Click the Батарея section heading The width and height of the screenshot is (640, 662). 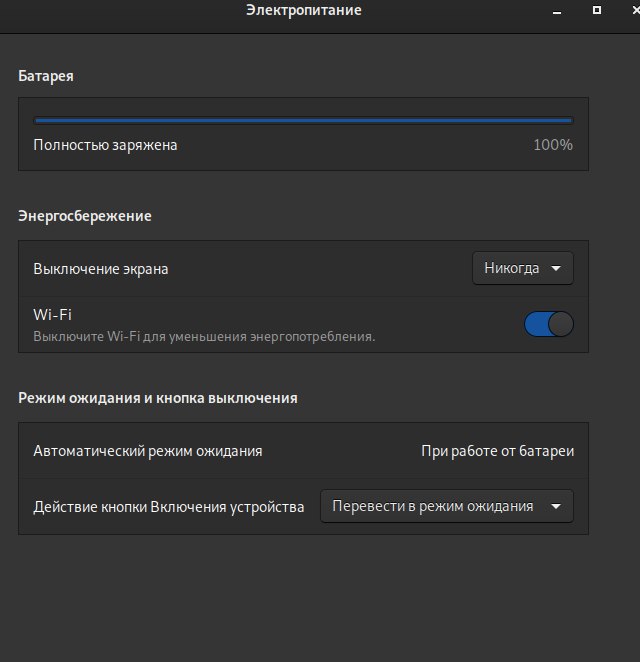pos(46,76)
